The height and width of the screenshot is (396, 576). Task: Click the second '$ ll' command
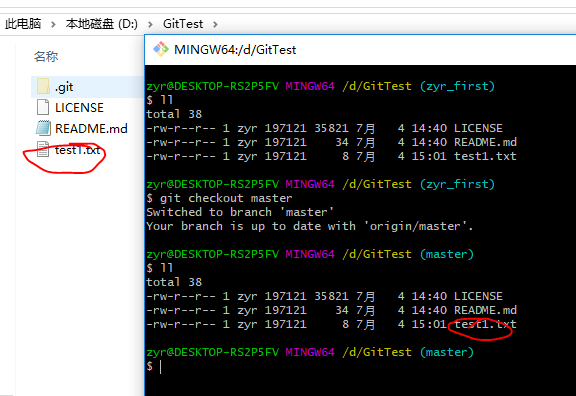point(159,268)
